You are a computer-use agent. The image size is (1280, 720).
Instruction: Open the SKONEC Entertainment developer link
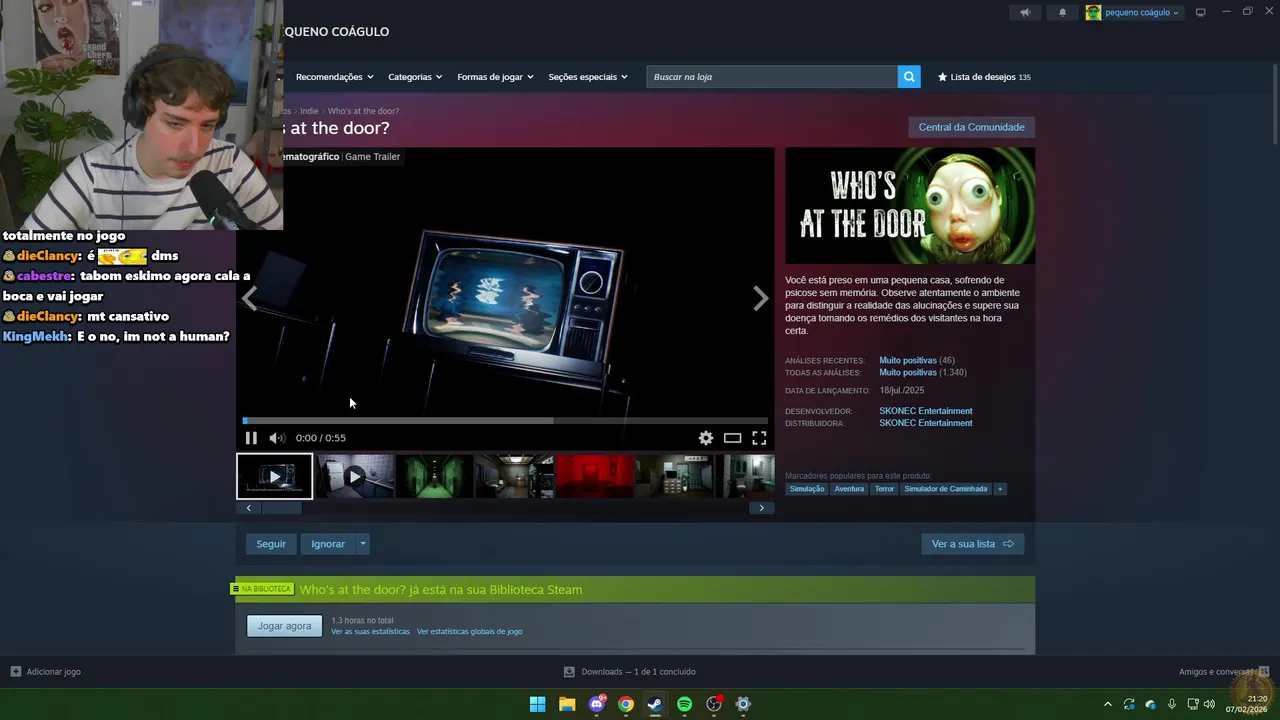coord(925,411)
